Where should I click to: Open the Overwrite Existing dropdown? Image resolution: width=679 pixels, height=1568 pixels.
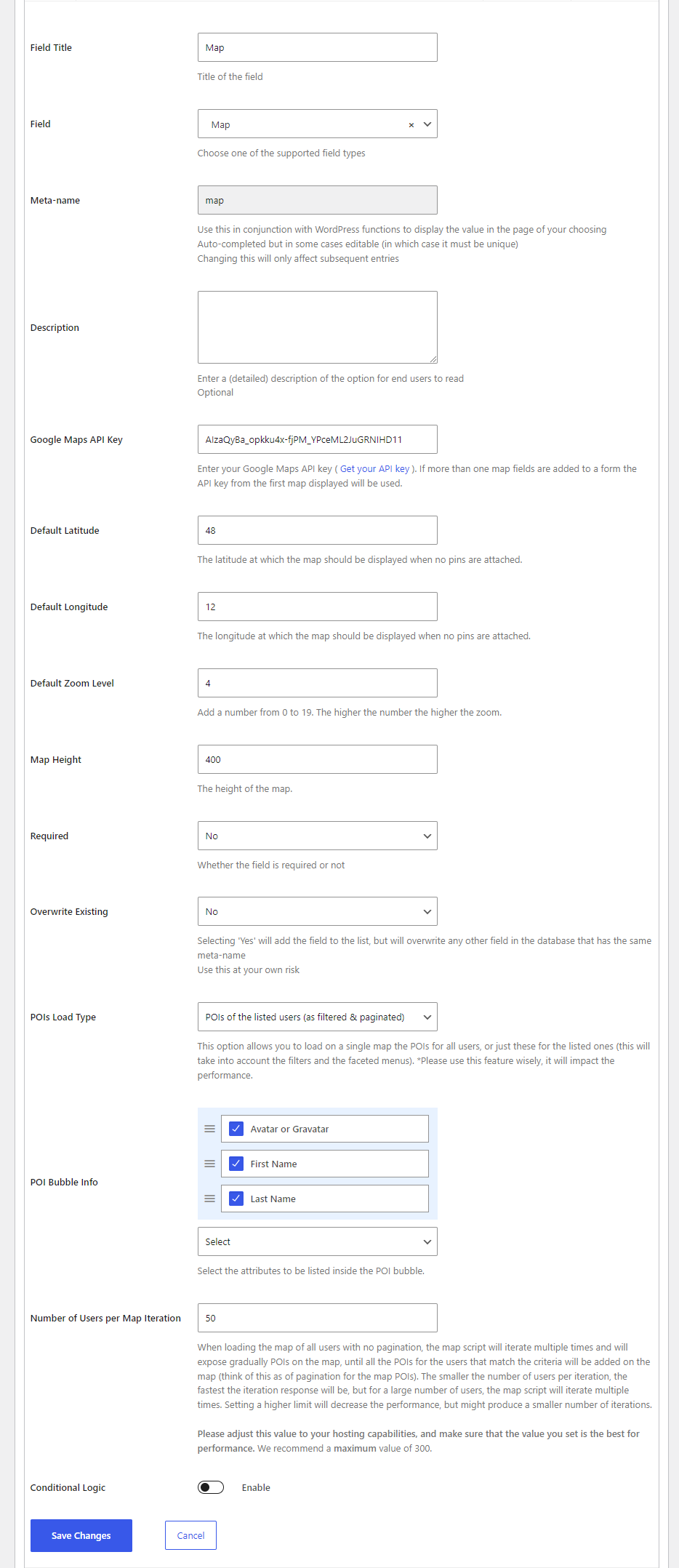click(317, 911)
